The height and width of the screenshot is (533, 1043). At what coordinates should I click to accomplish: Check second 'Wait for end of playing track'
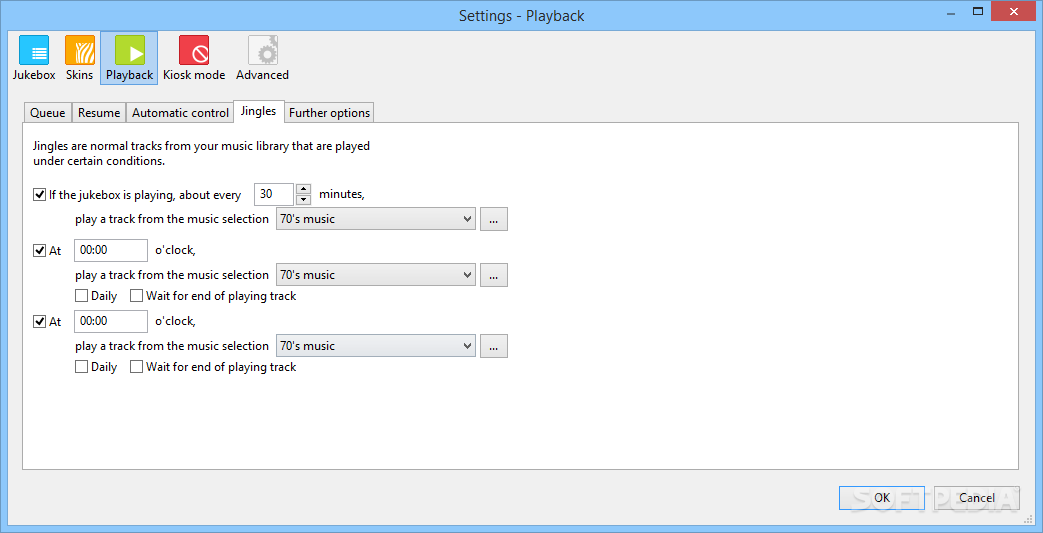click(x=136, y=367)
